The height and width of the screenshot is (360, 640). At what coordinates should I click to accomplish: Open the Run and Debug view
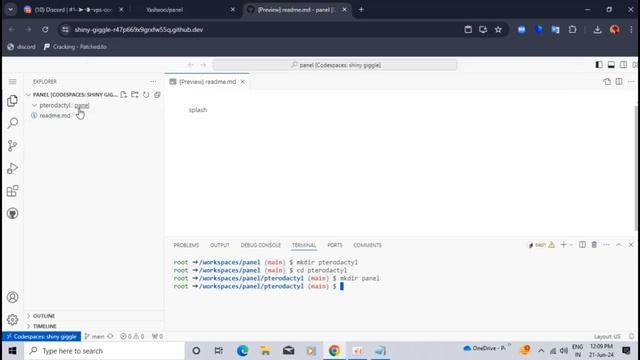coord(13,168)
